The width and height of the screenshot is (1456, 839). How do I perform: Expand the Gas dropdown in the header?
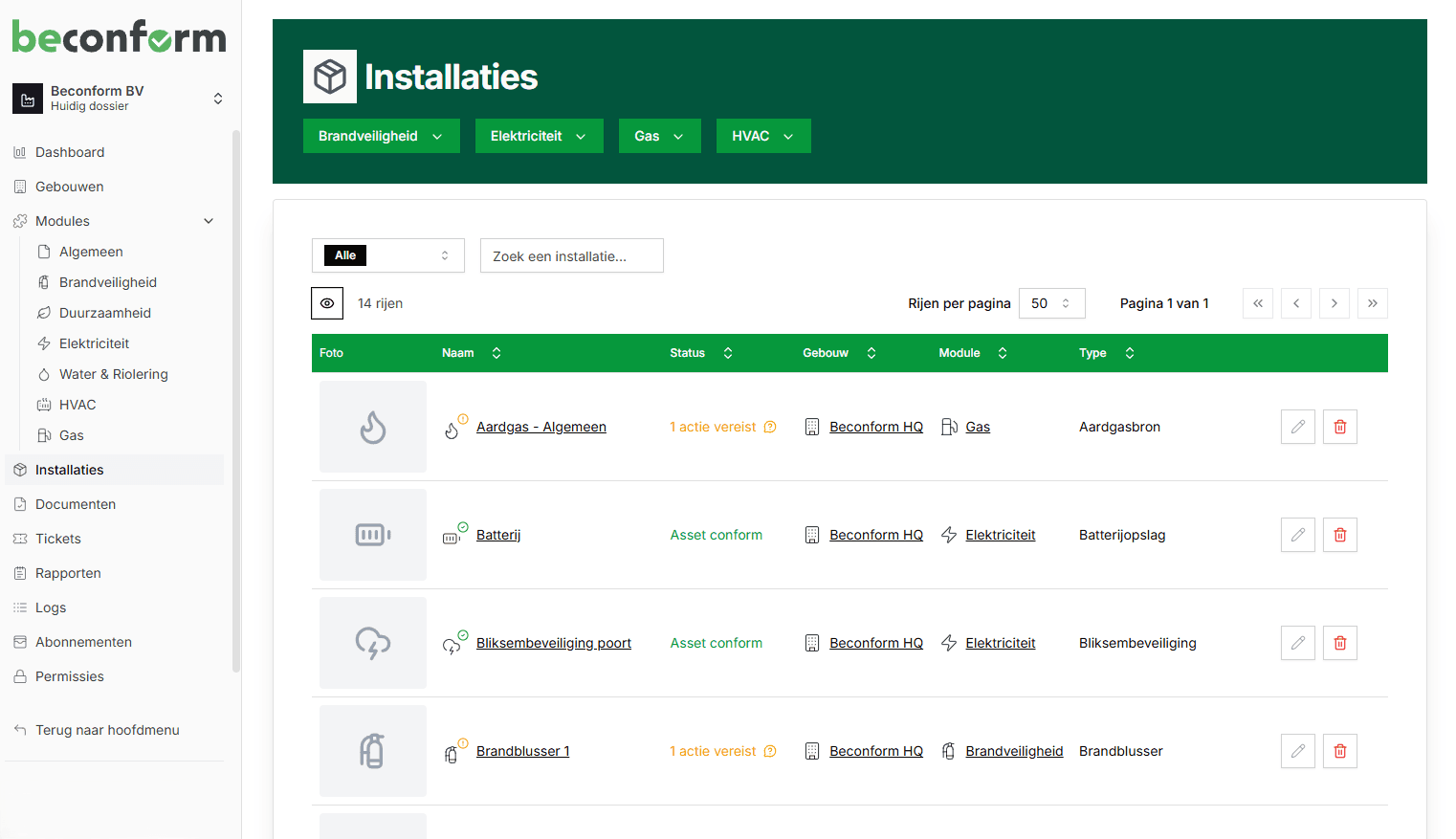(659, 135)
